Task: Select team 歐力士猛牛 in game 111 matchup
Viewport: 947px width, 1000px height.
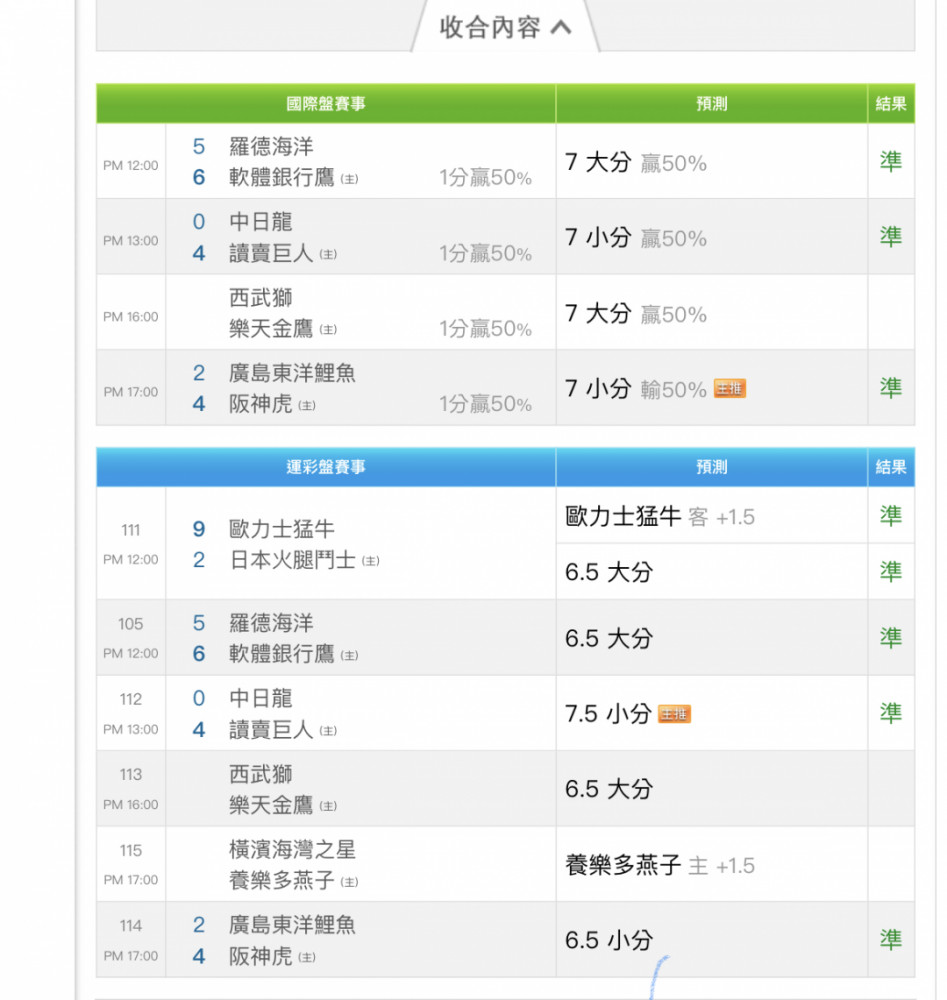Action: click(x=281, y=529)
